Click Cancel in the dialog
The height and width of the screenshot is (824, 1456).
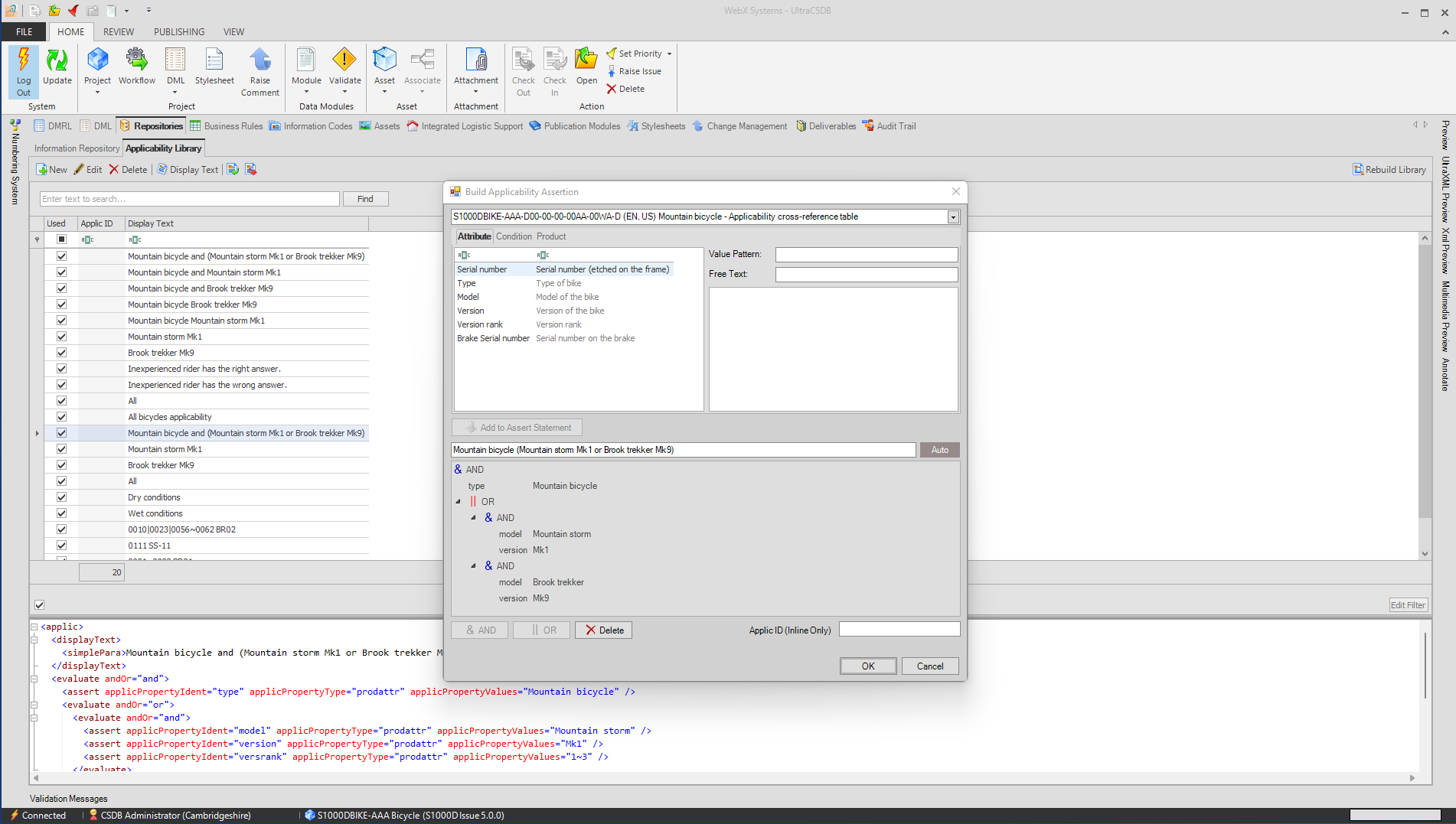930,666
